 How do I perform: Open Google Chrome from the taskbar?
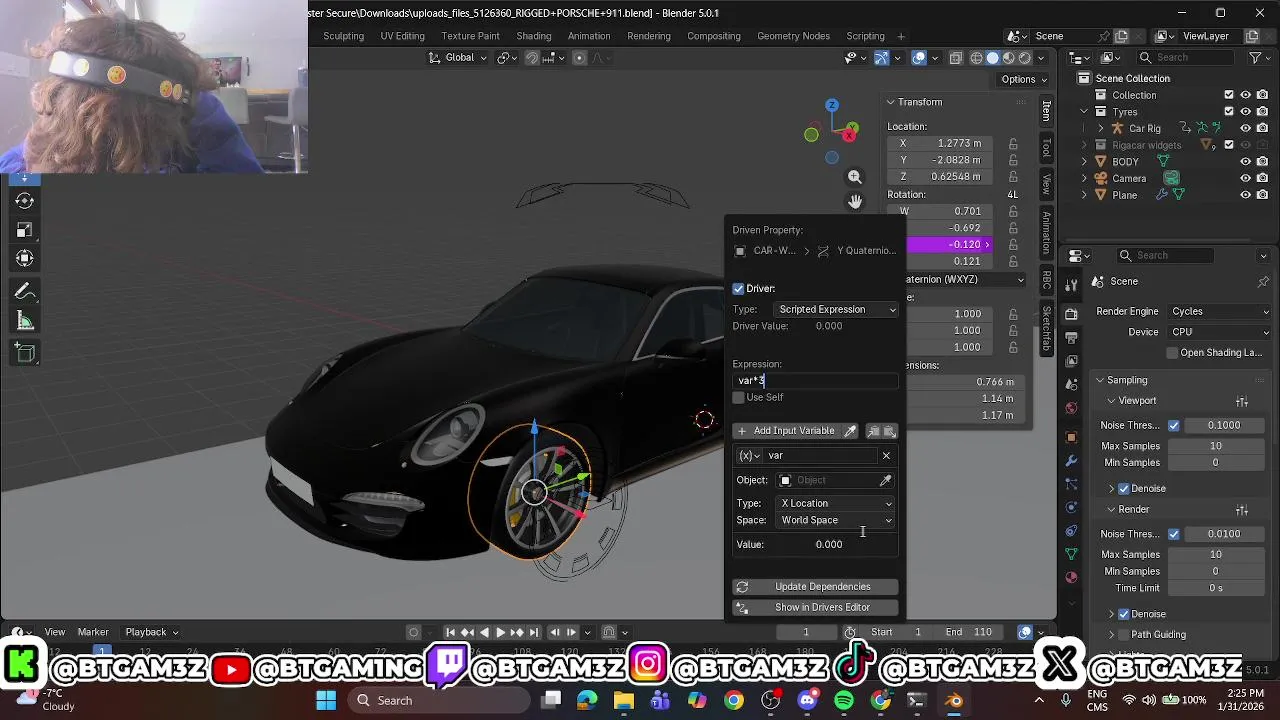click(734, 701)
